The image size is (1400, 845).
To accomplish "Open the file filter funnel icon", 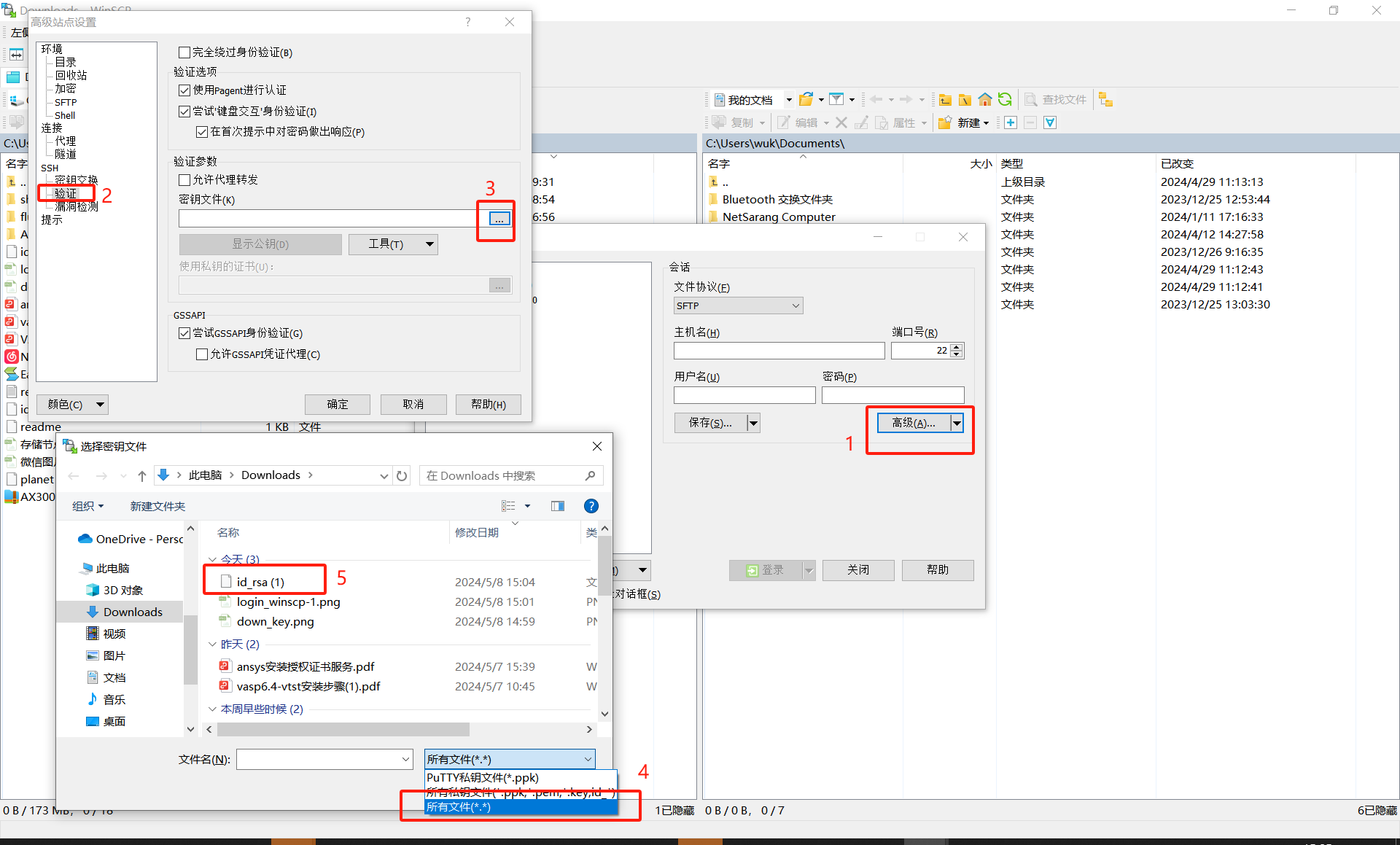I will click(836, 100).
